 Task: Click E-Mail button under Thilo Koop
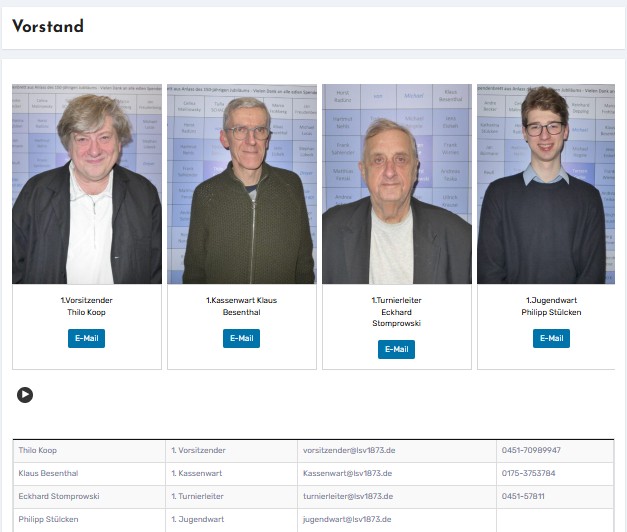pyautogui.click(x=86, y=338)
